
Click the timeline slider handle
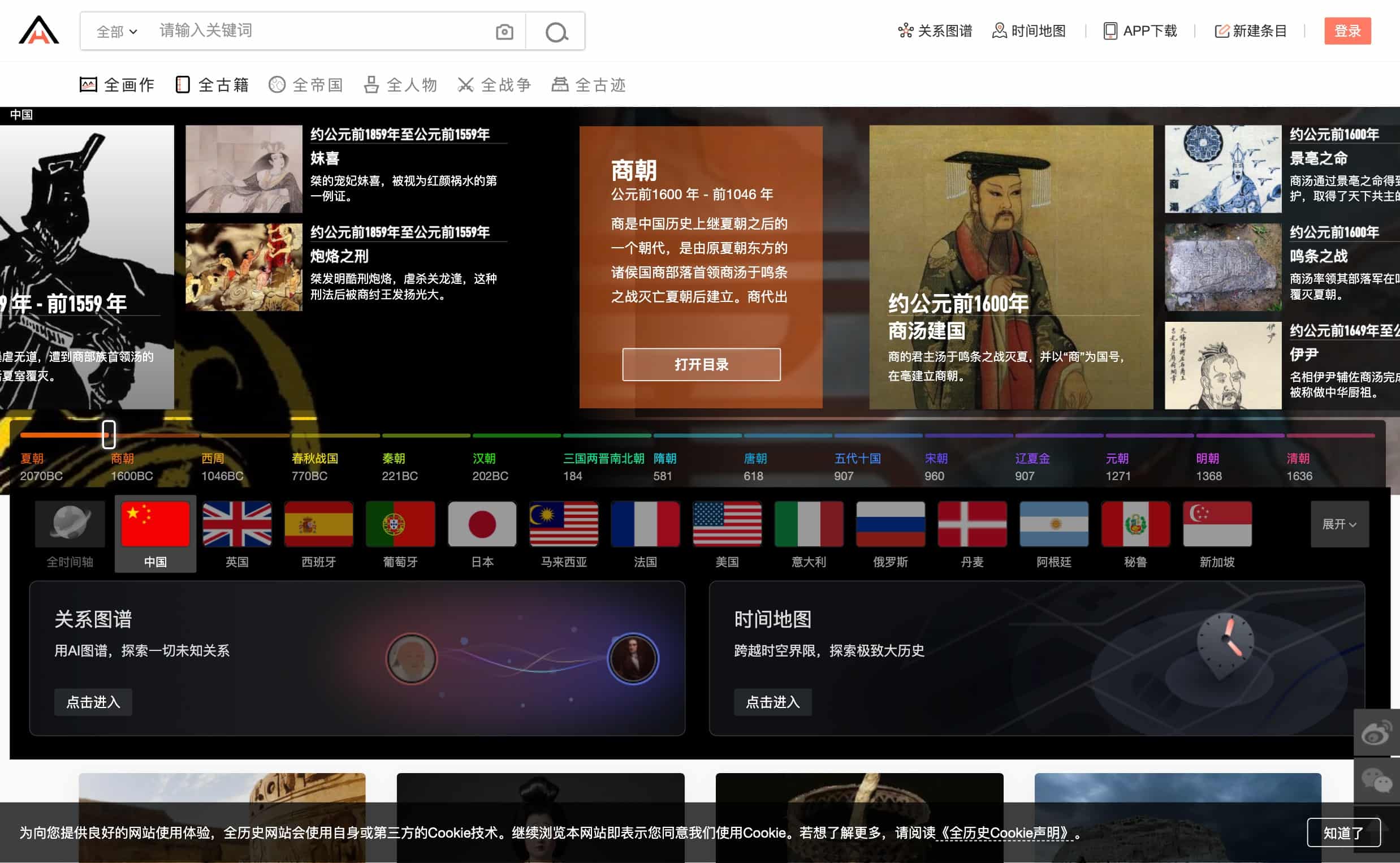(x=109, y=434)
